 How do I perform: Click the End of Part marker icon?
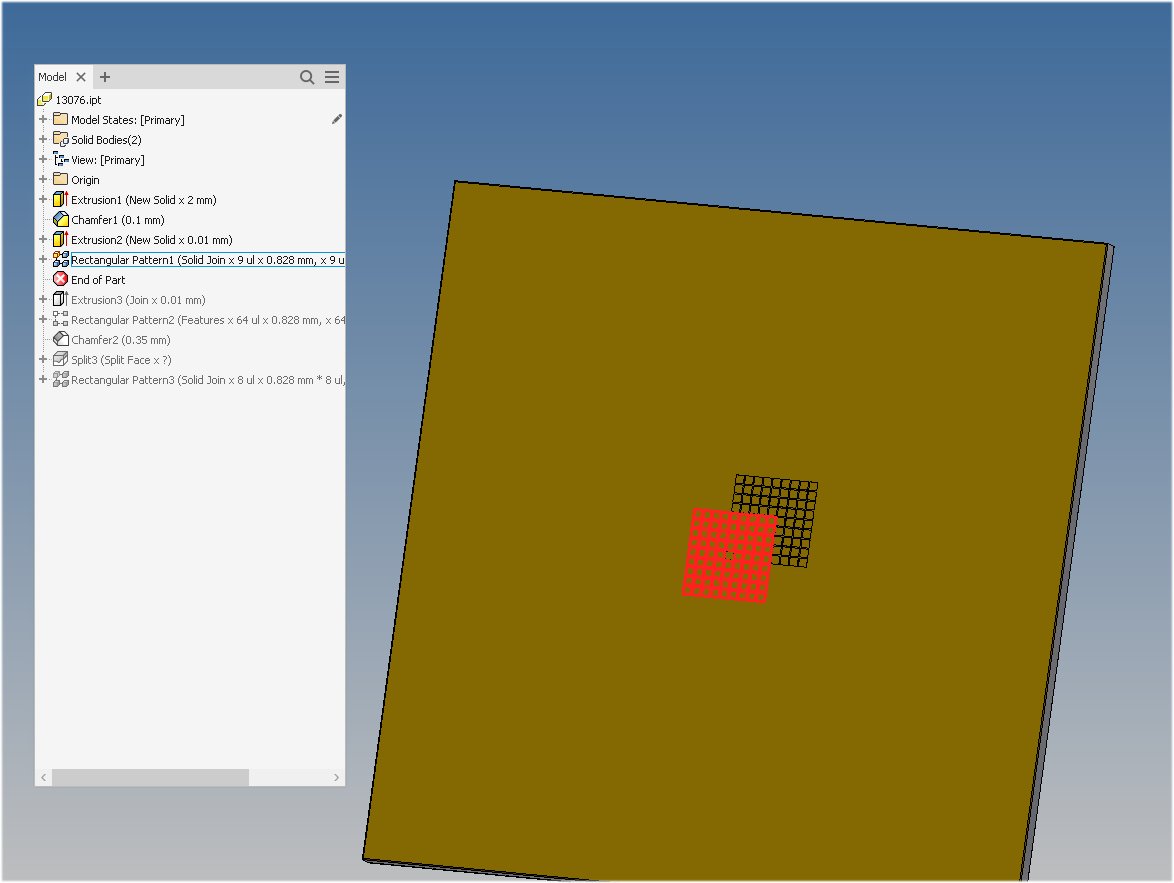(60, 279)
